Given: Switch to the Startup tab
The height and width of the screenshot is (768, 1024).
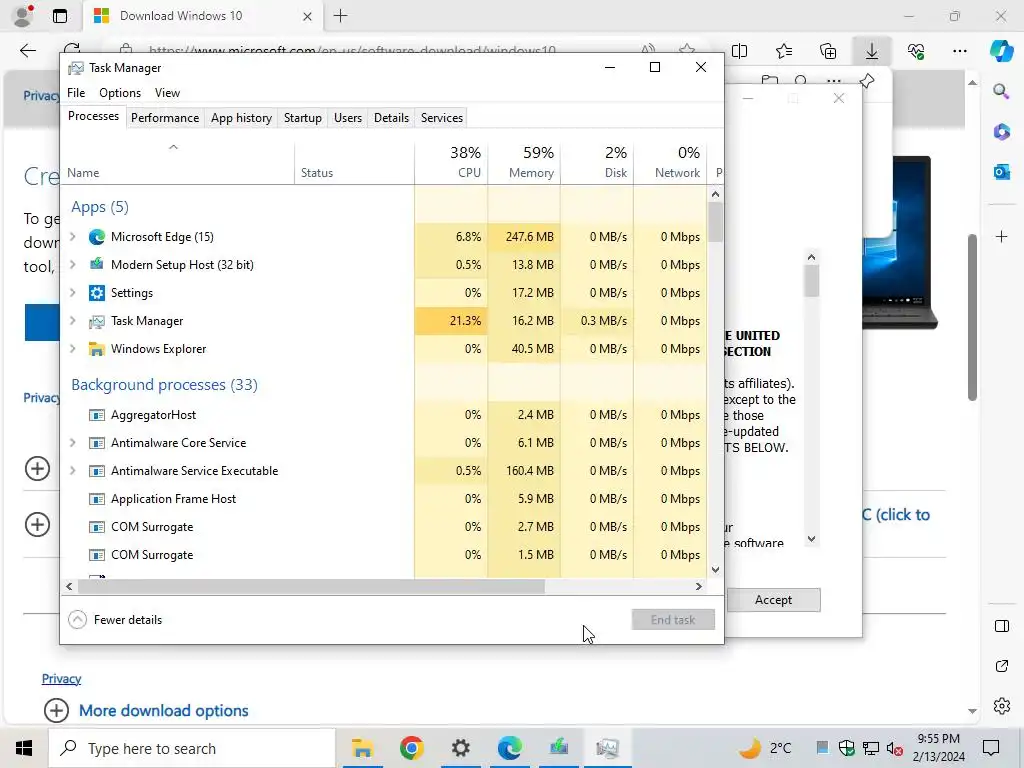Looking at the screenshot, I should [x=302, y=118].
